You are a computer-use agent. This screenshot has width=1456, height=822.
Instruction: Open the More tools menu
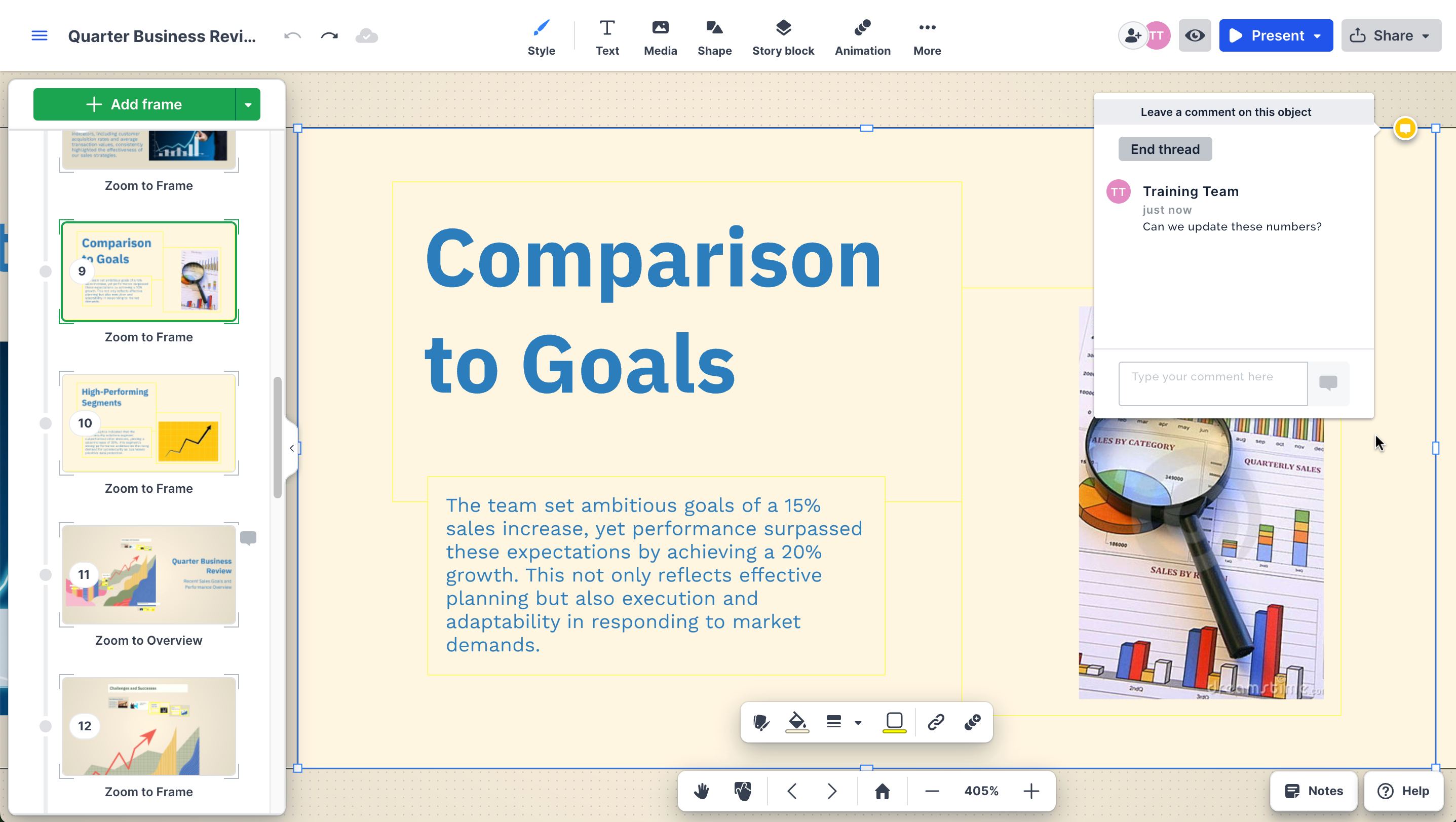pos(927,37)
